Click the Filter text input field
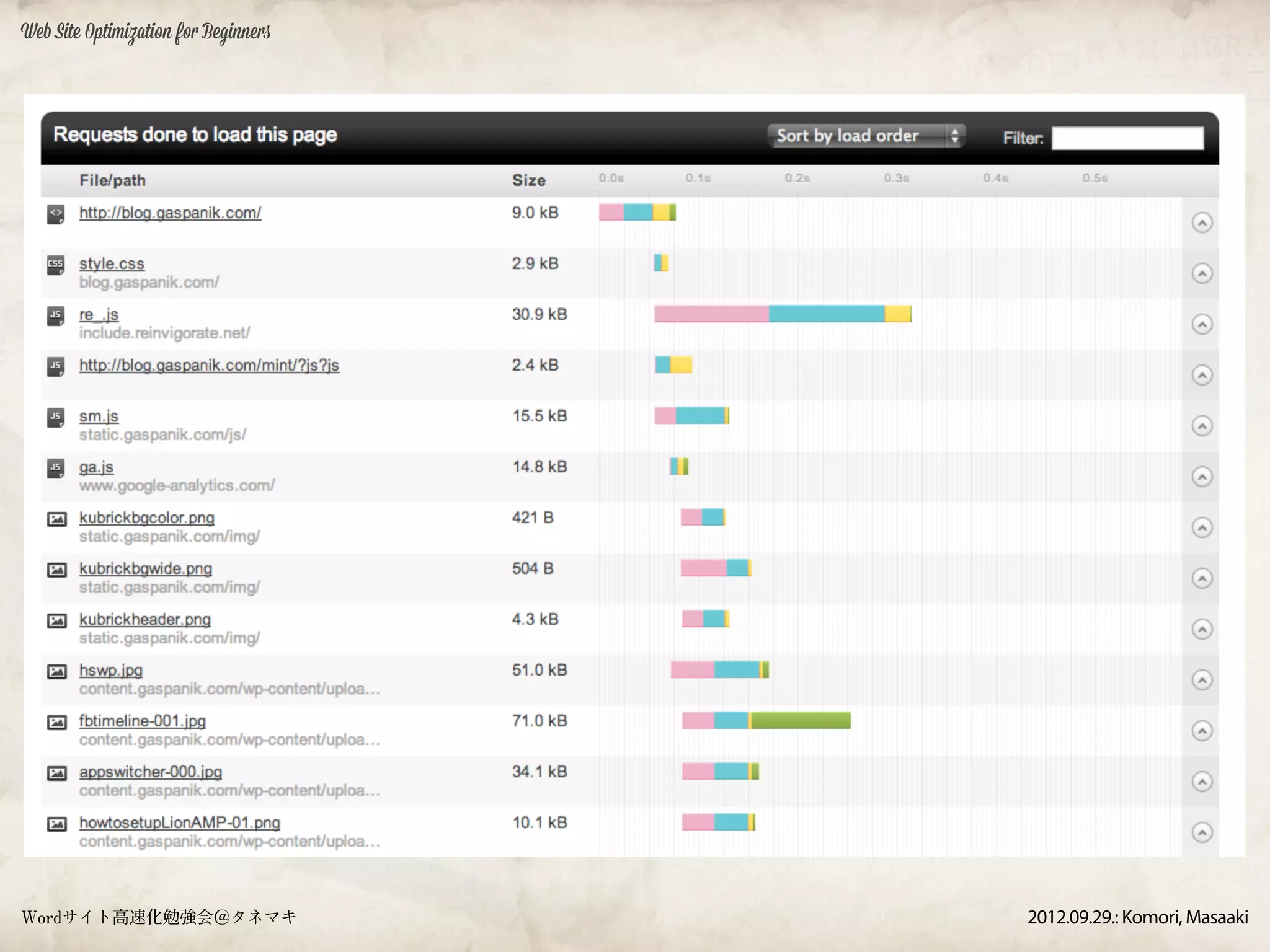The image size is (1270, 952). (x=1127, y=138)
